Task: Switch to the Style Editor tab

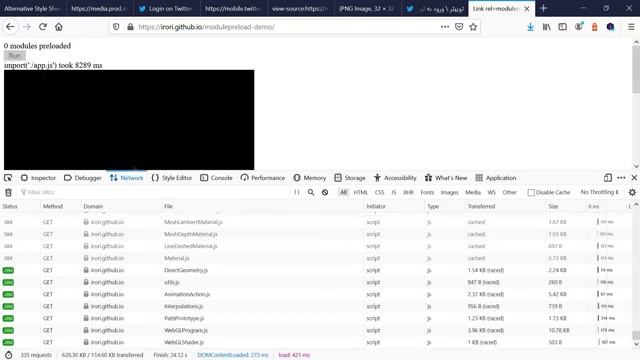Action: click(x=171, y=178)
